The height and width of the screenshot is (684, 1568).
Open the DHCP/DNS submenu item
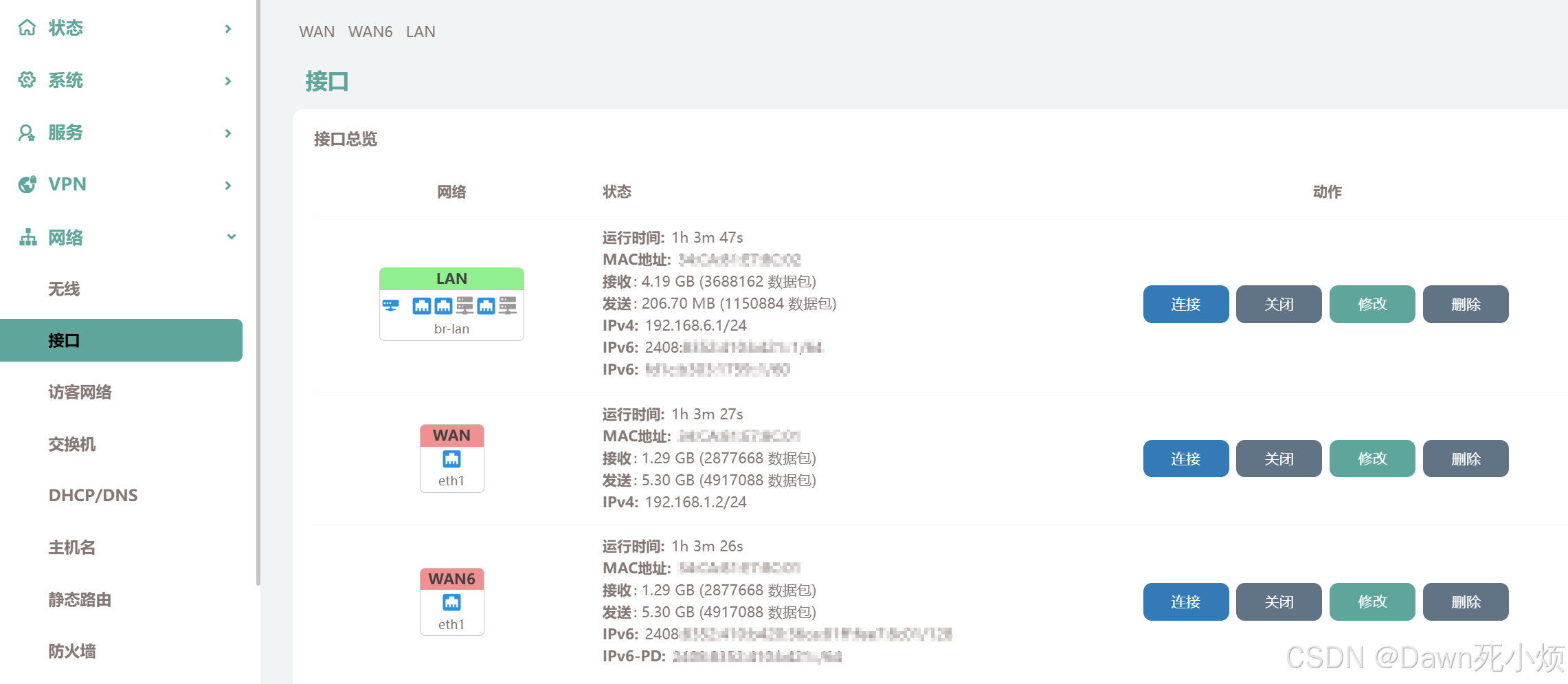click(x=93, y=495)
